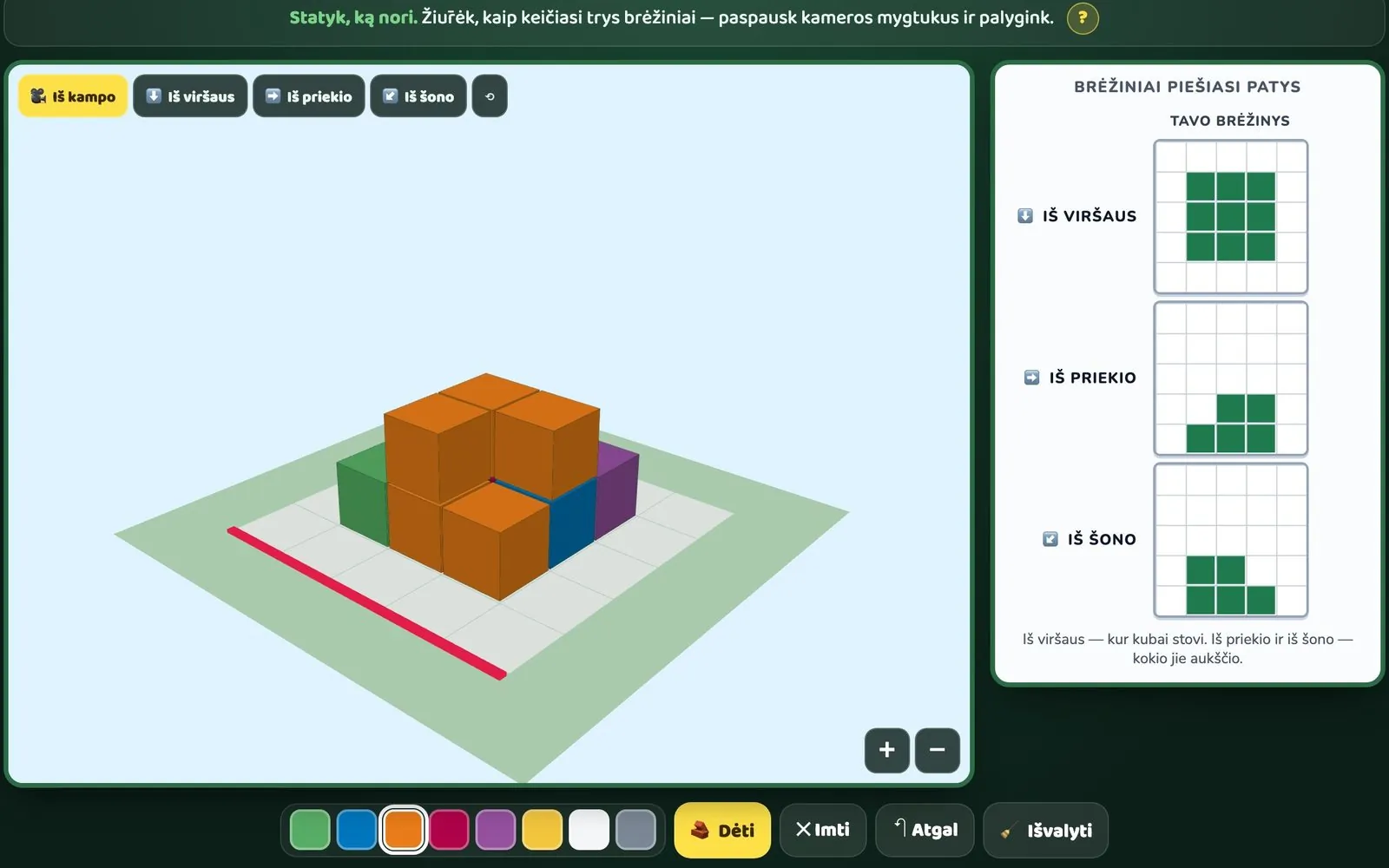
Task: Click the Iš viršaus top-view drawing grid
Action: (1230, 216)
